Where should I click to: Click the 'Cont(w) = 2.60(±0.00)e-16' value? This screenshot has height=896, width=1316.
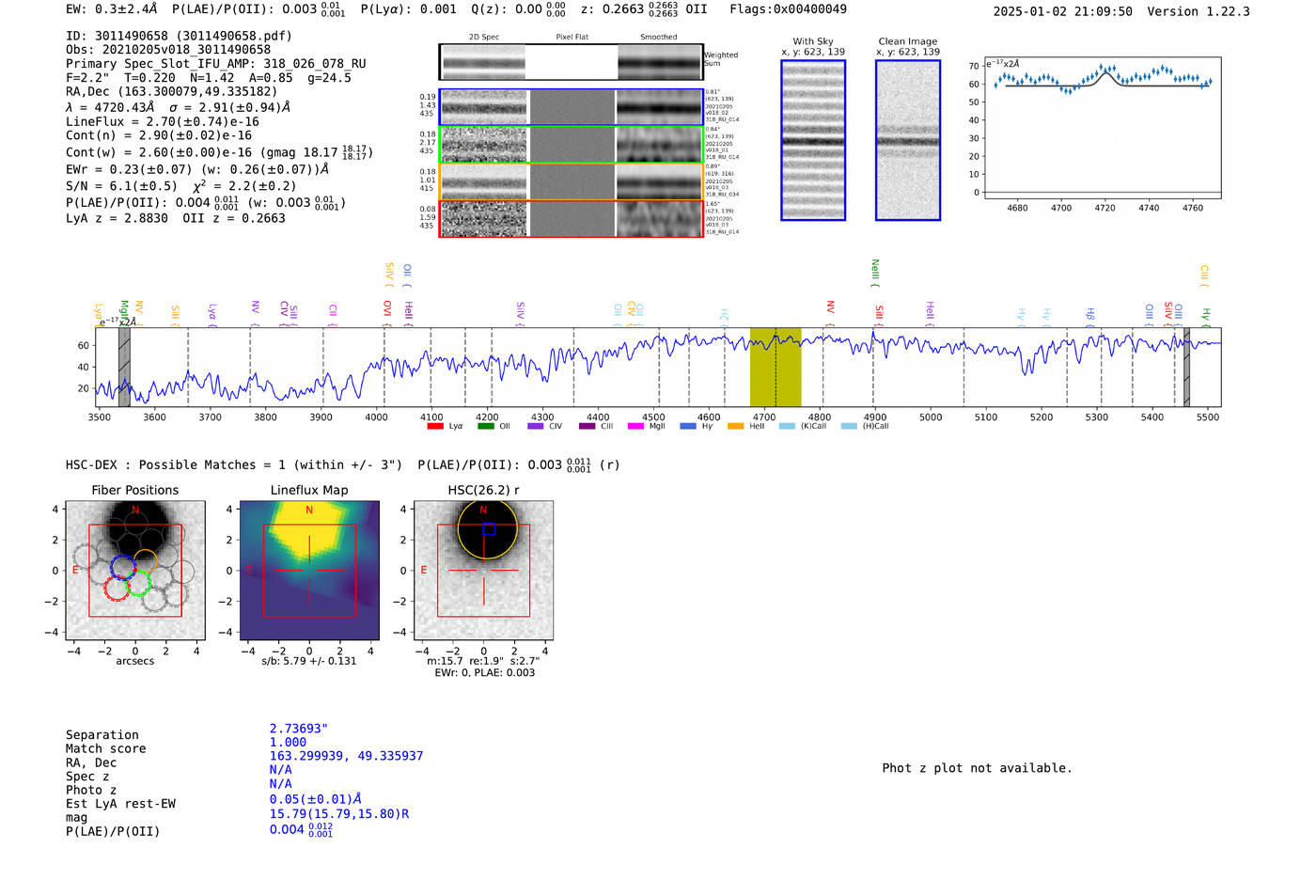coord(159,152)
